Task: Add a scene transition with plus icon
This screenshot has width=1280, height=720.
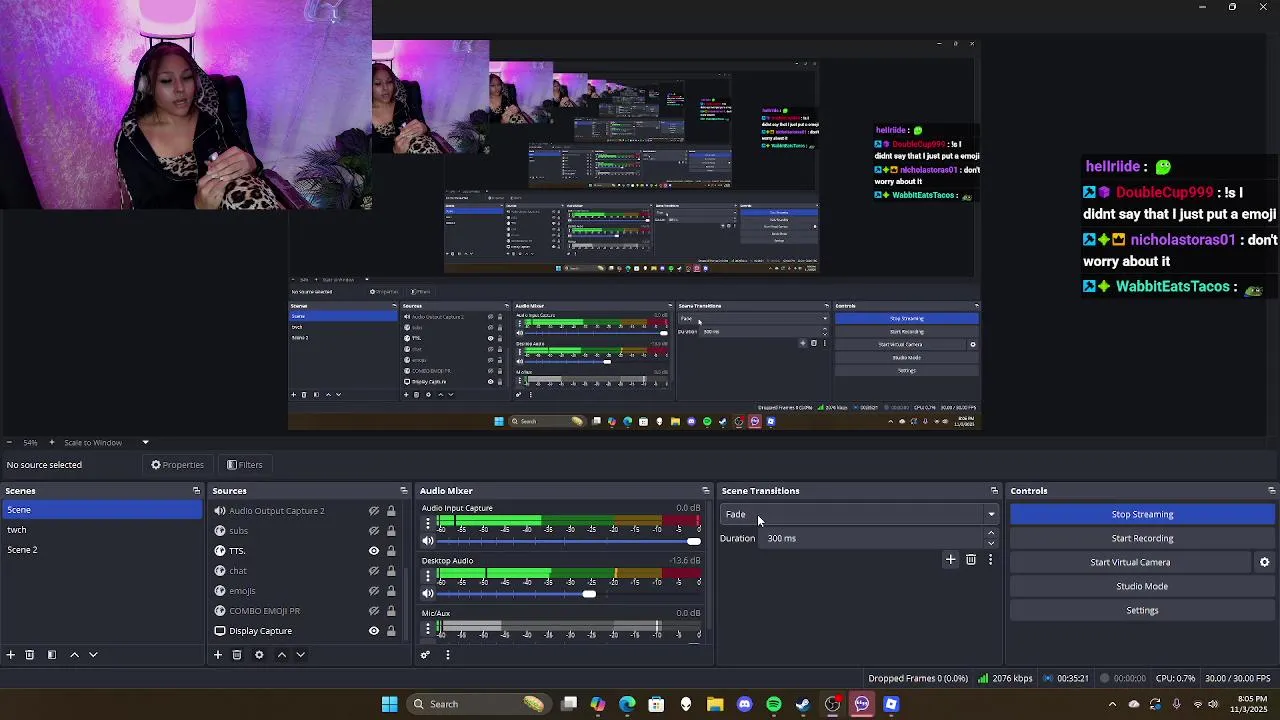Action: (x=951, y=560)
